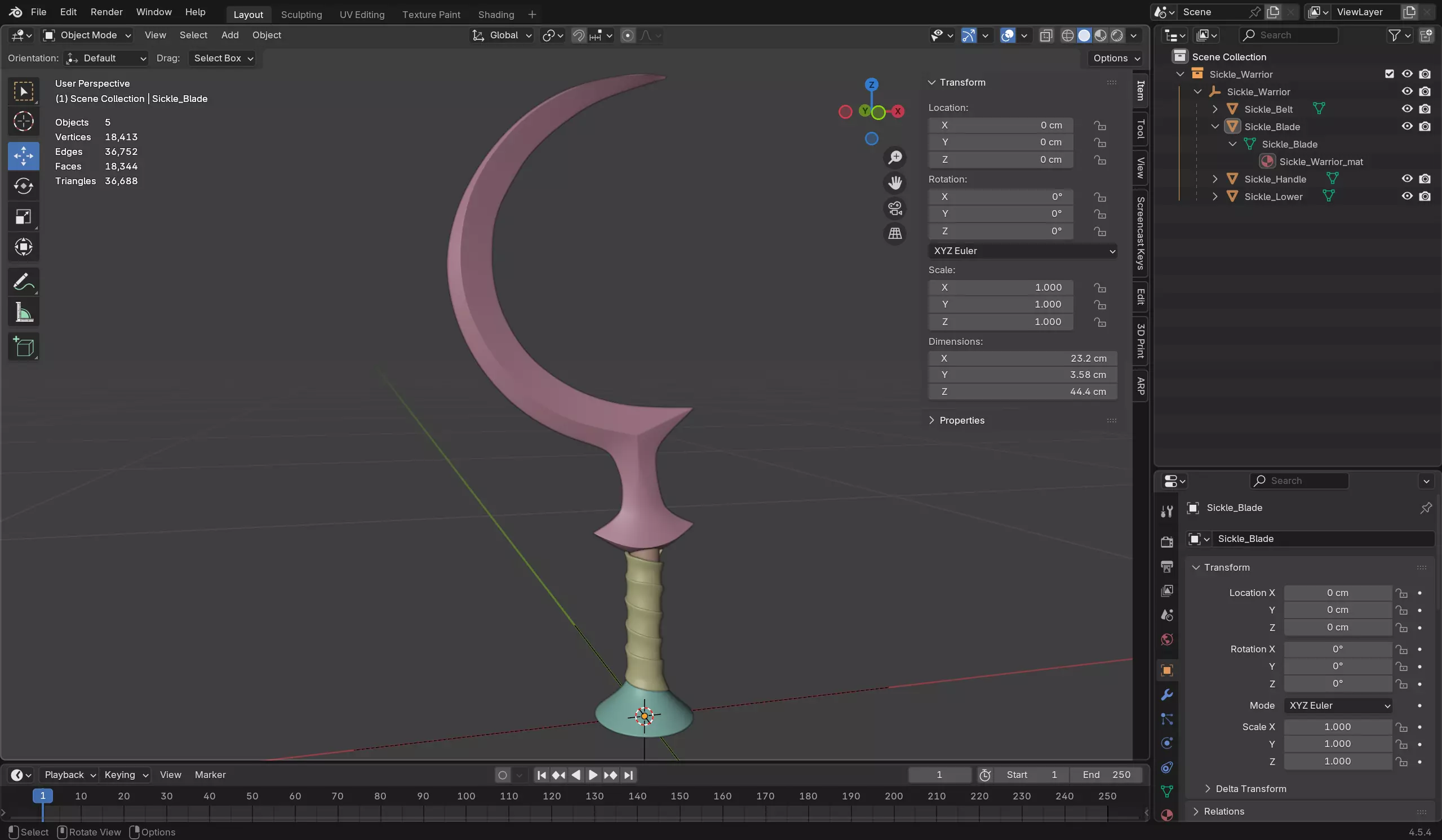
Task: Open the Physics properties tab icon
Action: pyautogui.click(x=1167, y=743)
